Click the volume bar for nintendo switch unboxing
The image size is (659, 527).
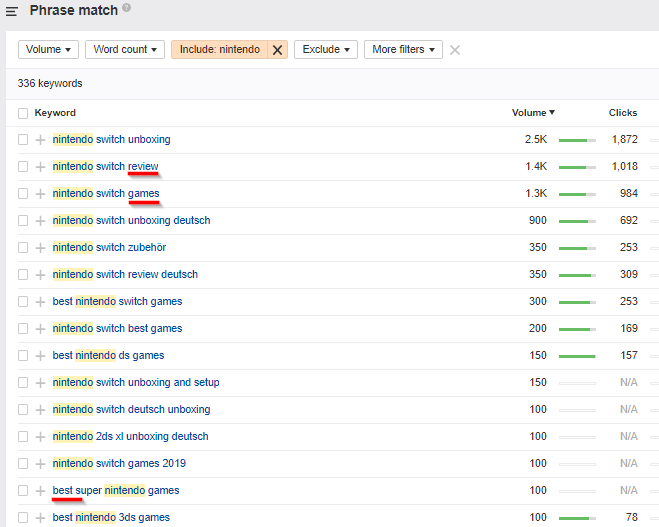pyautogui.click(x=576, y=140)
